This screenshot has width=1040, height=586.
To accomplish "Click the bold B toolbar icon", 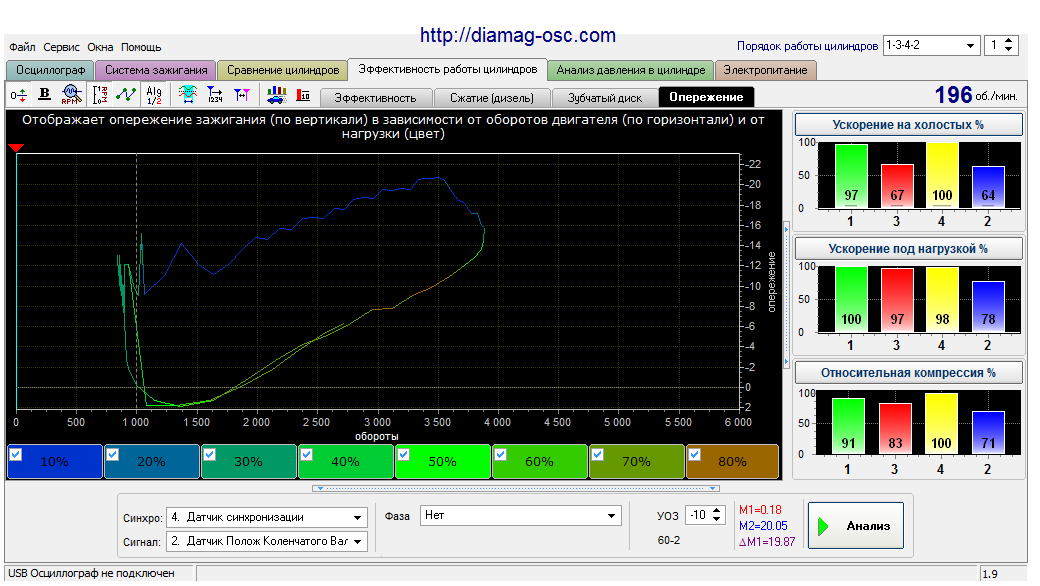I will (x=44, y=95).
